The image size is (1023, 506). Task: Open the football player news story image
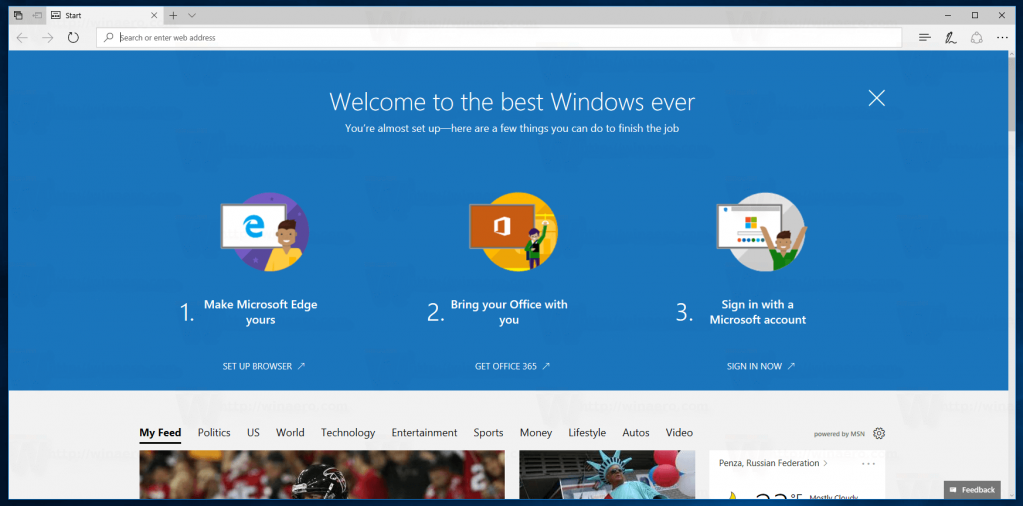coord(322,474)
